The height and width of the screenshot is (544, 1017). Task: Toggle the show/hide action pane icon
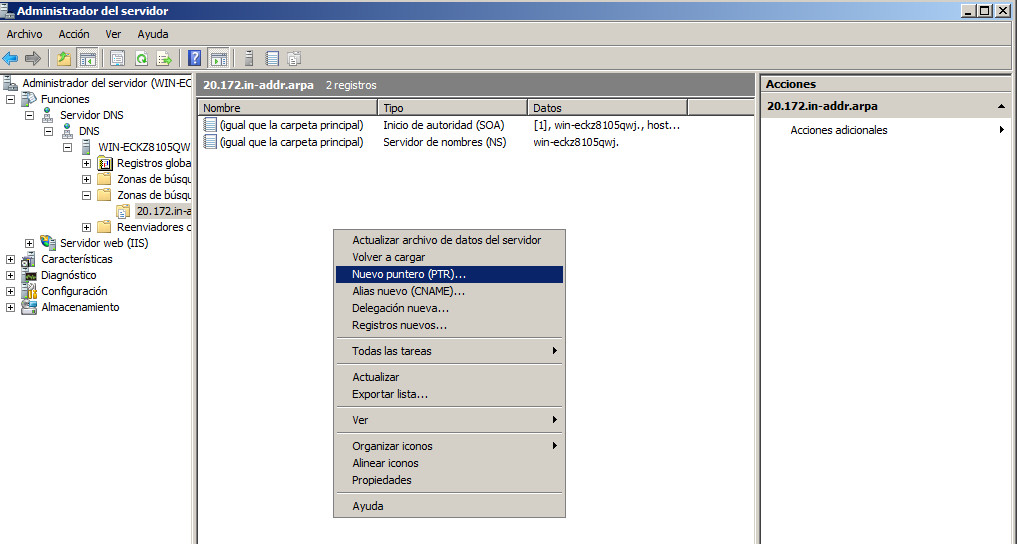[218, 58]
